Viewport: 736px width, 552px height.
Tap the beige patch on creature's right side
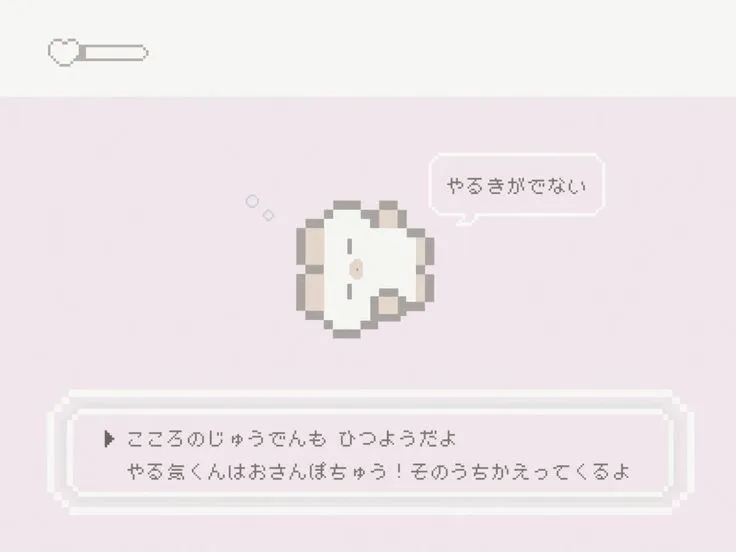point(421,269)
